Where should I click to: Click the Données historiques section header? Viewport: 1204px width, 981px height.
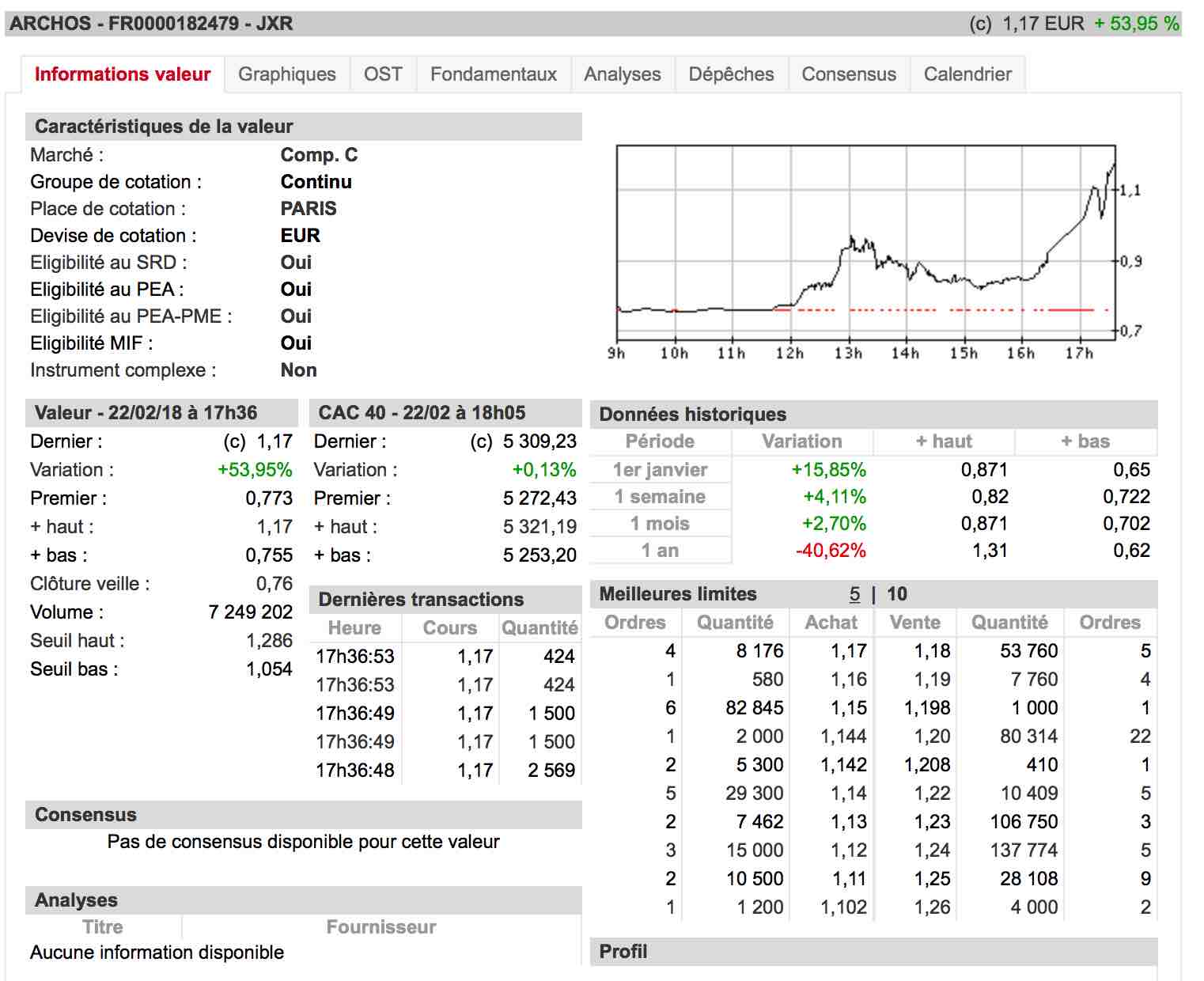click(x=873, y=415)
